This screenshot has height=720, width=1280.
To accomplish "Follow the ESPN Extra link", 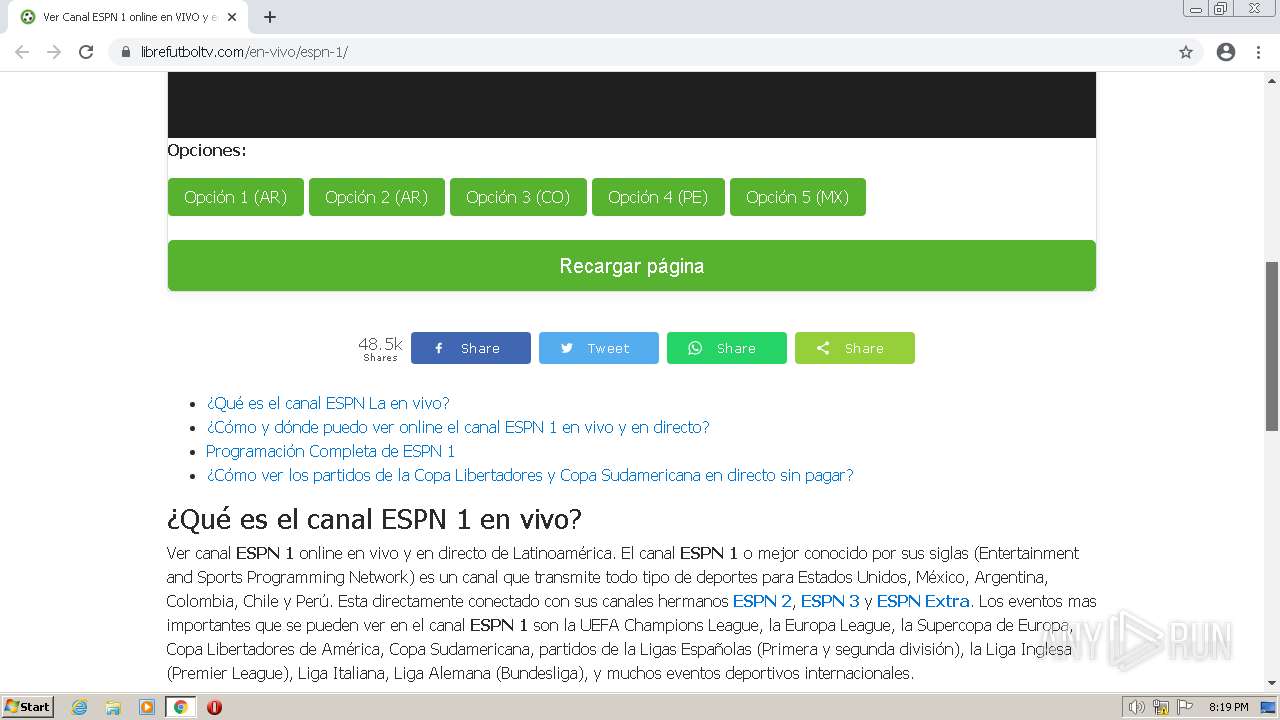I will (x=923, y=601).
